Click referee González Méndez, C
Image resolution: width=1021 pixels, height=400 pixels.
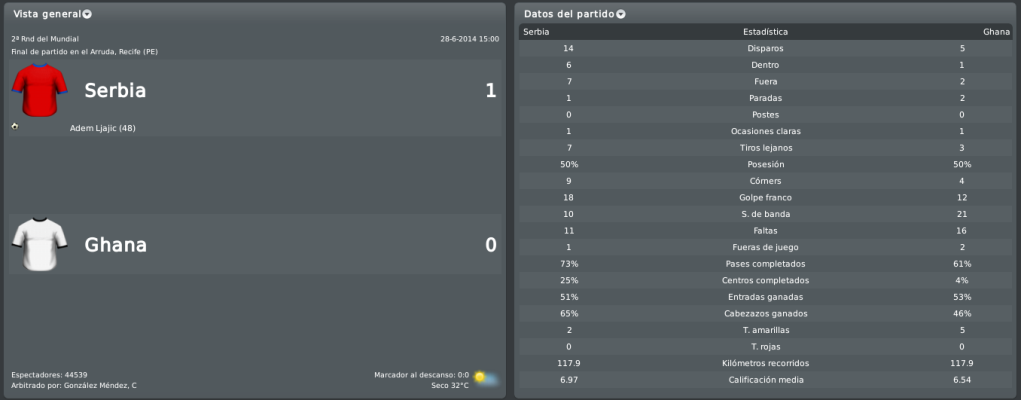click(x=100, y=386)
